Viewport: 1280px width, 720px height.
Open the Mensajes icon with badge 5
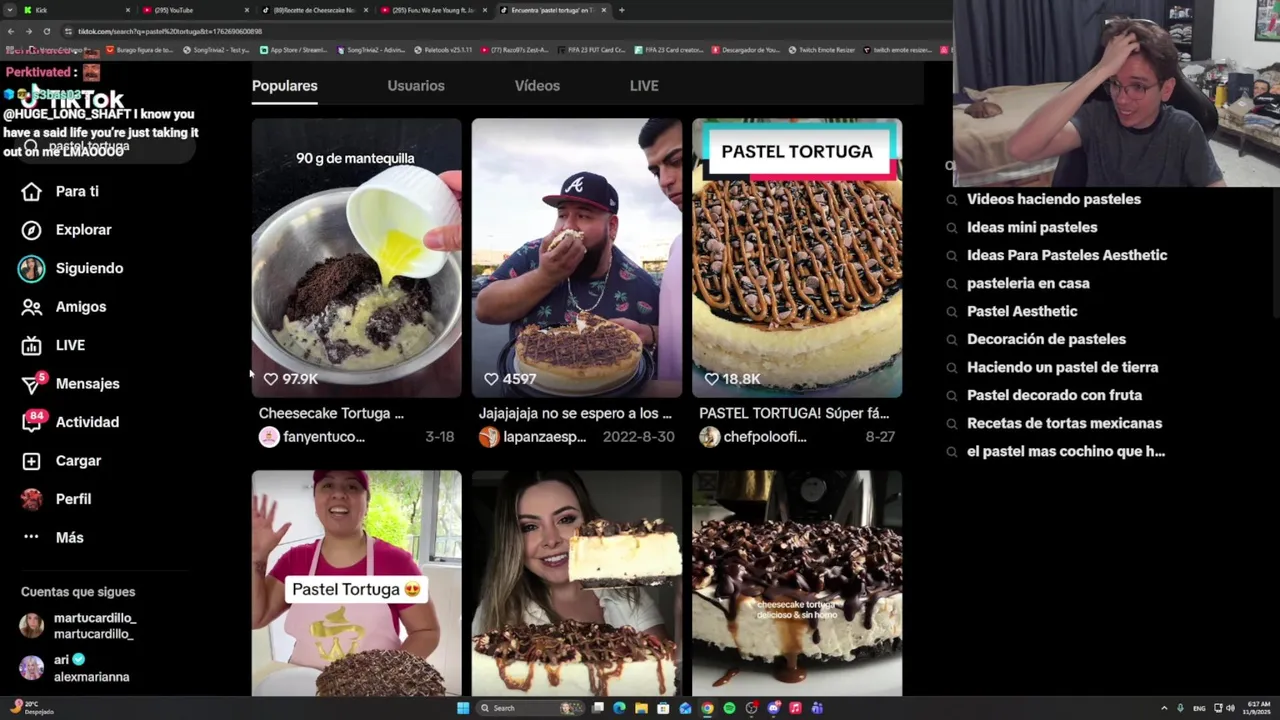31,384
